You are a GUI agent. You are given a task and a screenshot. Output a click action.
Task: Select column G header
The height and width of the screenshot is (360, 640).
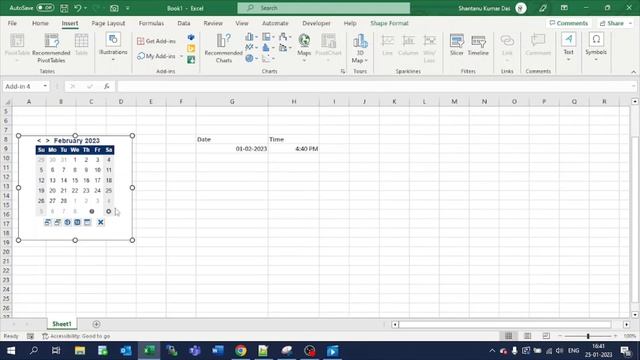coord(232,101)
